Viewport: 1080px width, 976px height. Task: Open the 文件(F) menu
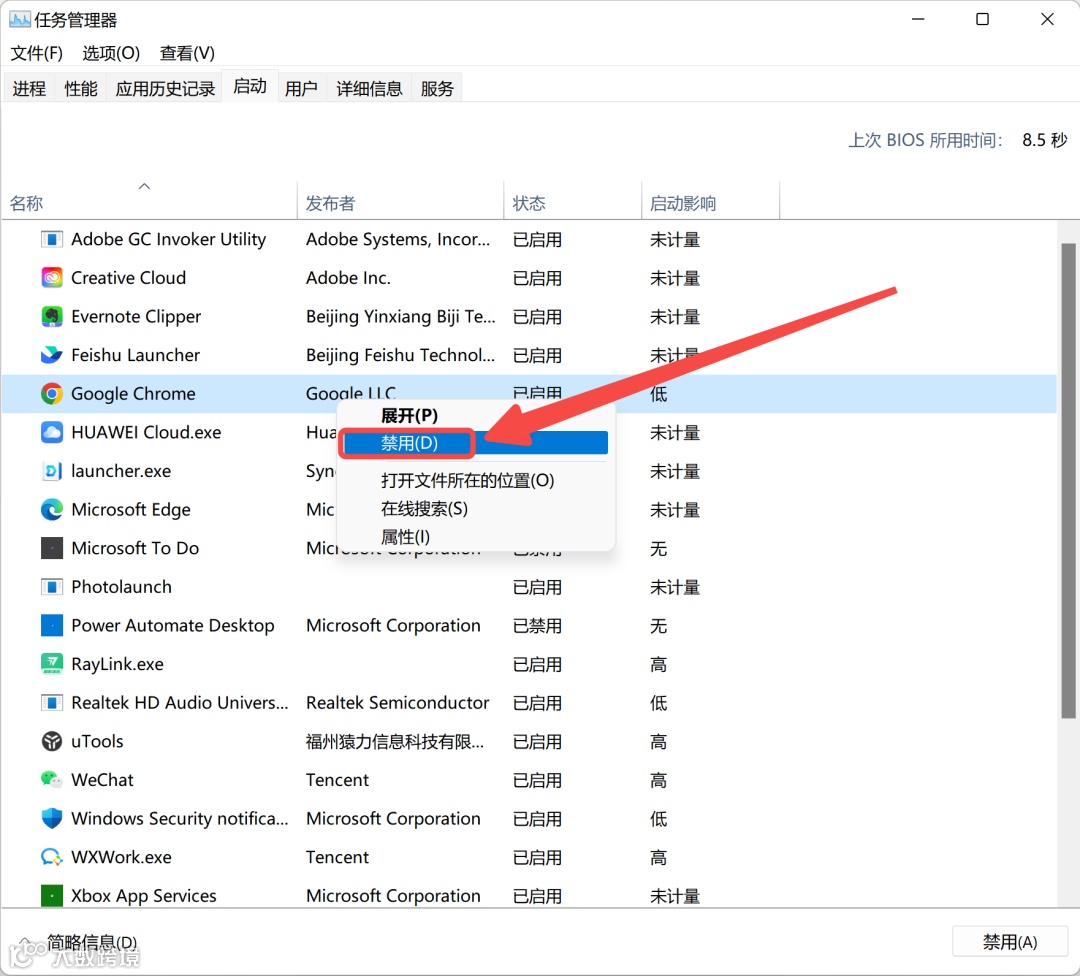click(x=37, y=53)
